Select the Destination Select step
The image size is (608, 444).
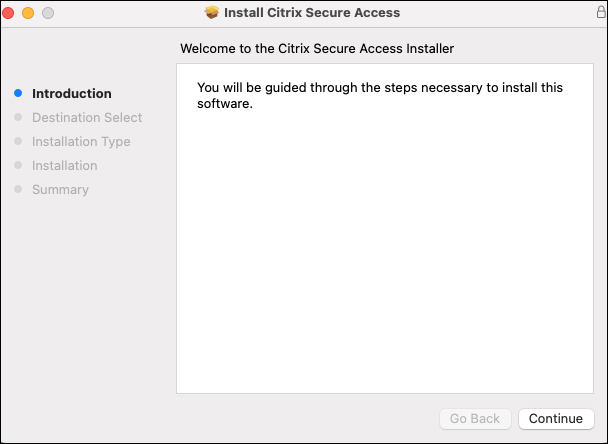[87, 117]
